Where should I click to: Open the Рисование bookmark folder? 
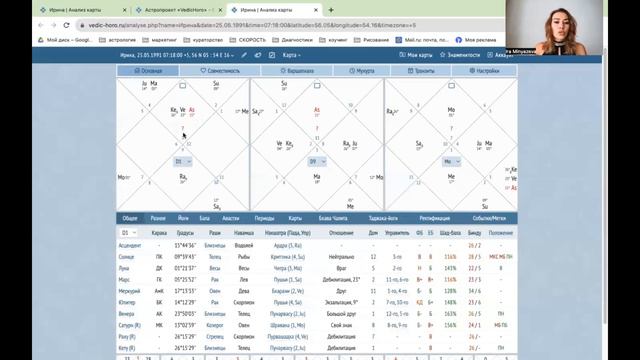371,40
